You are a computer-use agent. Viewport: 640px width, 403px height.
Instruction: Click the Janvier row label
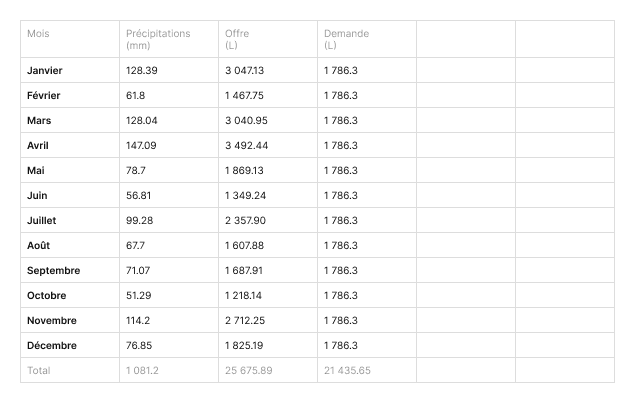pos(45,71)
